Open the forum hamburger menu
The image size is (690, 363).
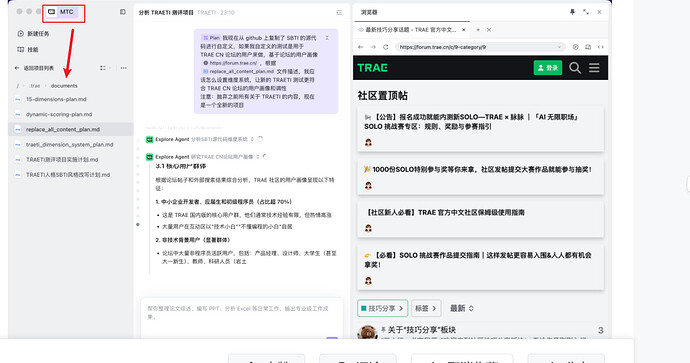594,68
